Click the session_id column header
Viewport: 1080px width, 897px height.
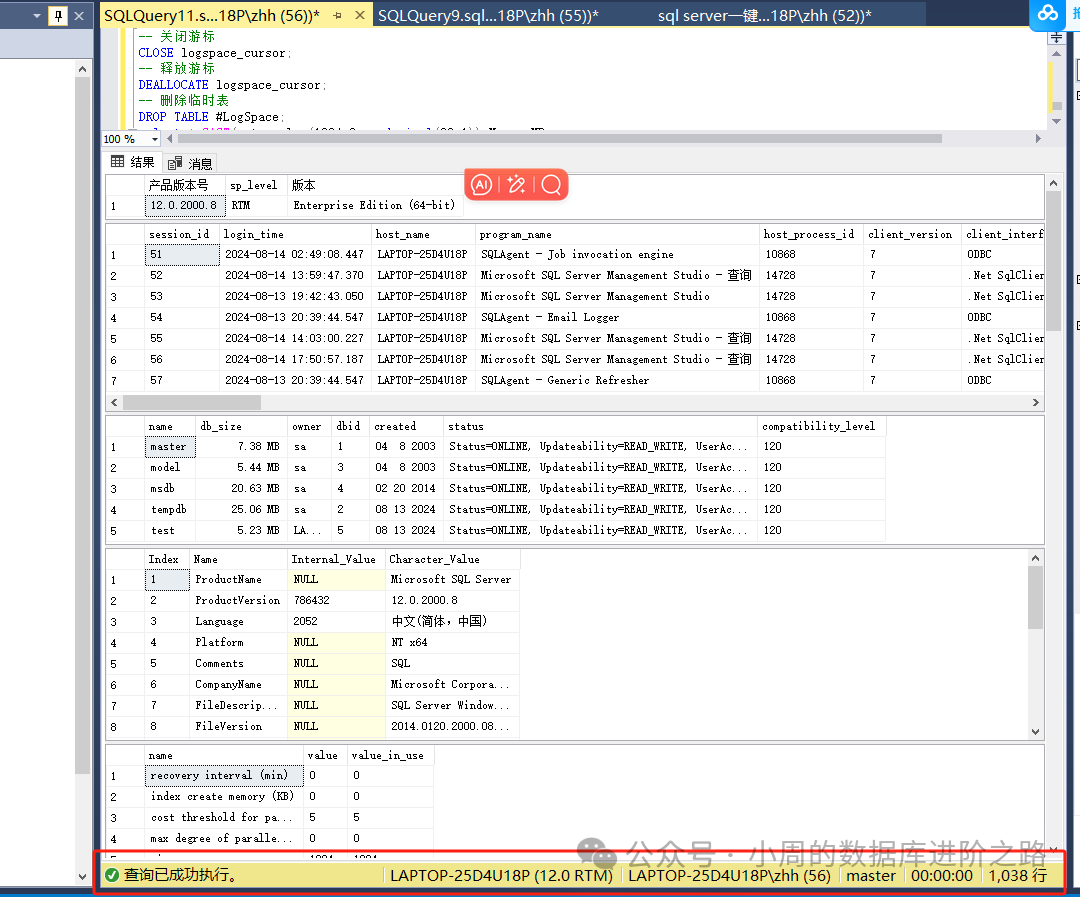[179, 234]
